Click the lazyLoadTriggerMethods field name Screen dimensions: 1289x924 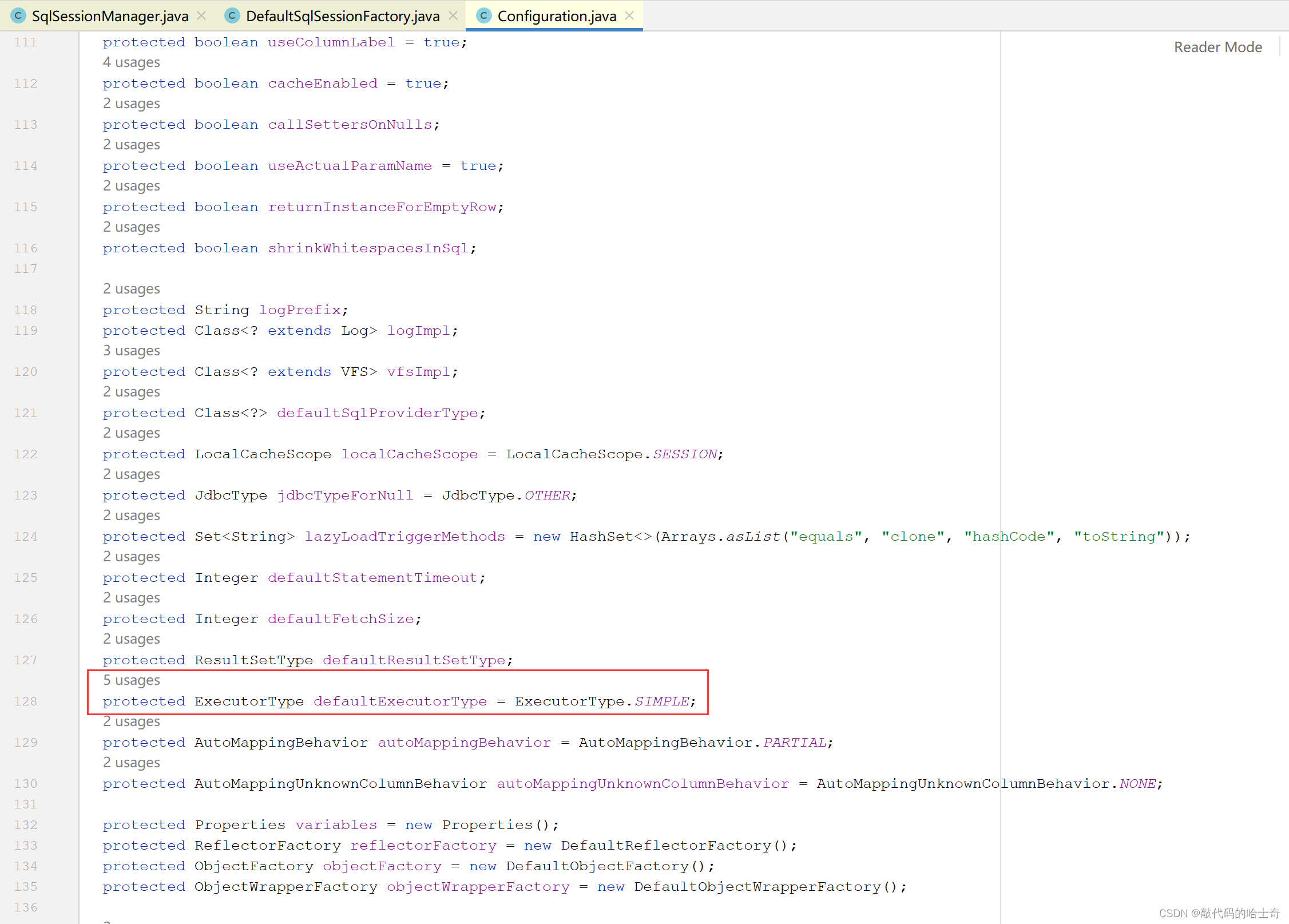point(404,537)
